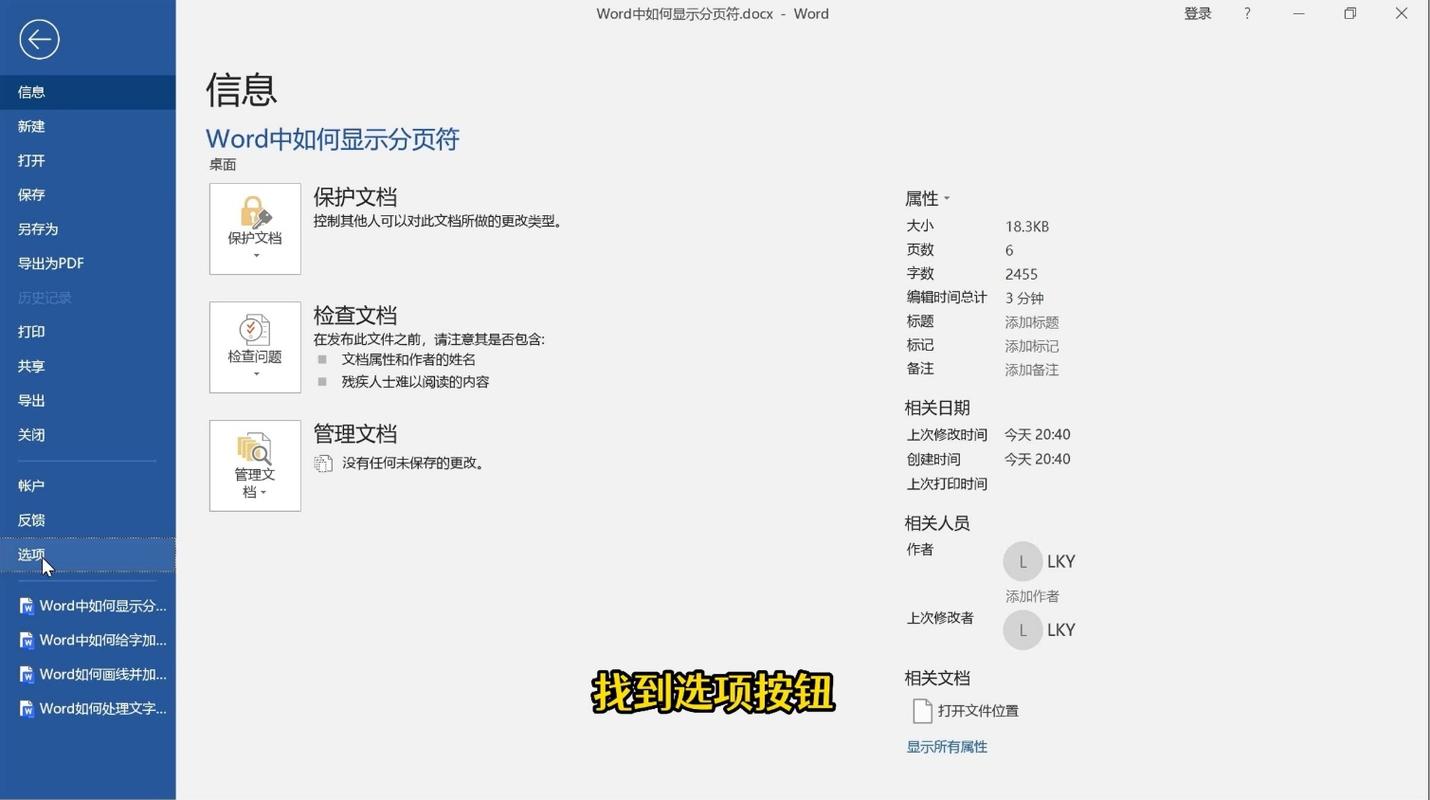
Task: Click 上次修改时间 value 今天 20:40
Action: point(1037,435)
